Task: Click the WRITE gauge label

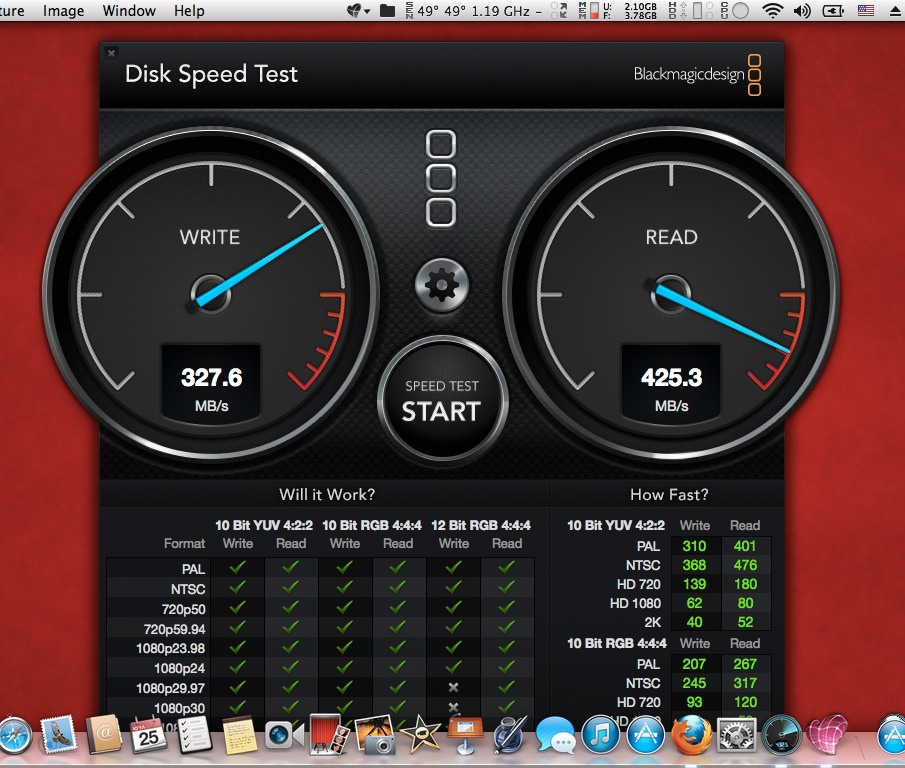Action: click(210, 237)
